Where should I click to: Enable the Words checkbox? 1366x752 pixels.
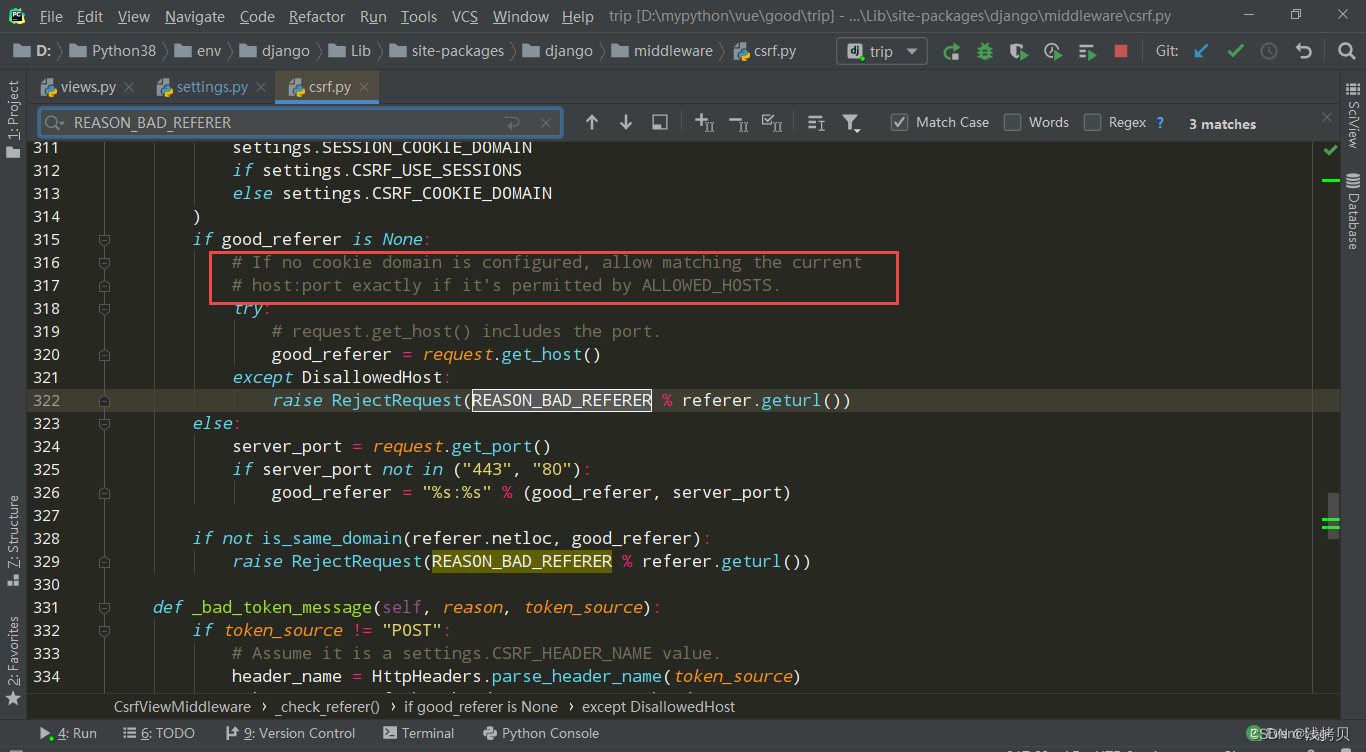click(1012, 122)
